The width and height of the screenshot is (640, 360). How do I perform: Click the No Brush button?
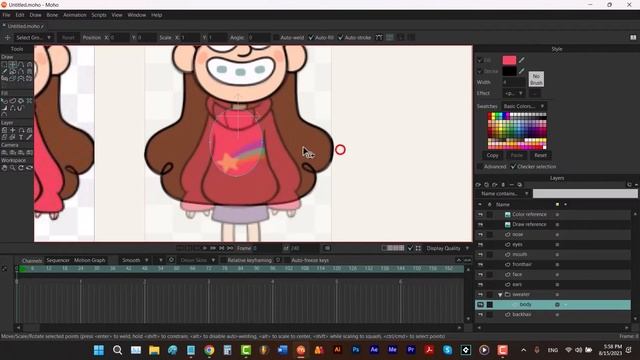pyautogui.click(x=536, y=79)
